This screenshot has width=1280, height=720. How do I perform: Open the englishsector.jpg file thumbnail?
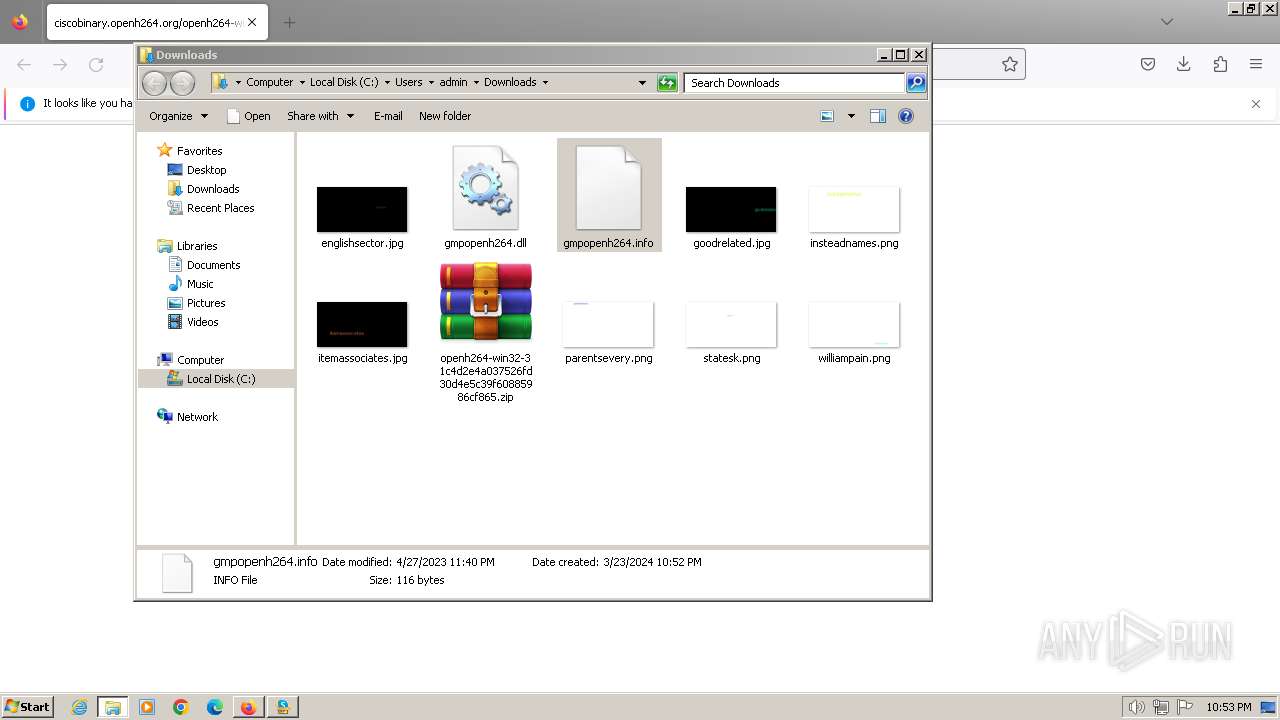click(x=362, y=209)
